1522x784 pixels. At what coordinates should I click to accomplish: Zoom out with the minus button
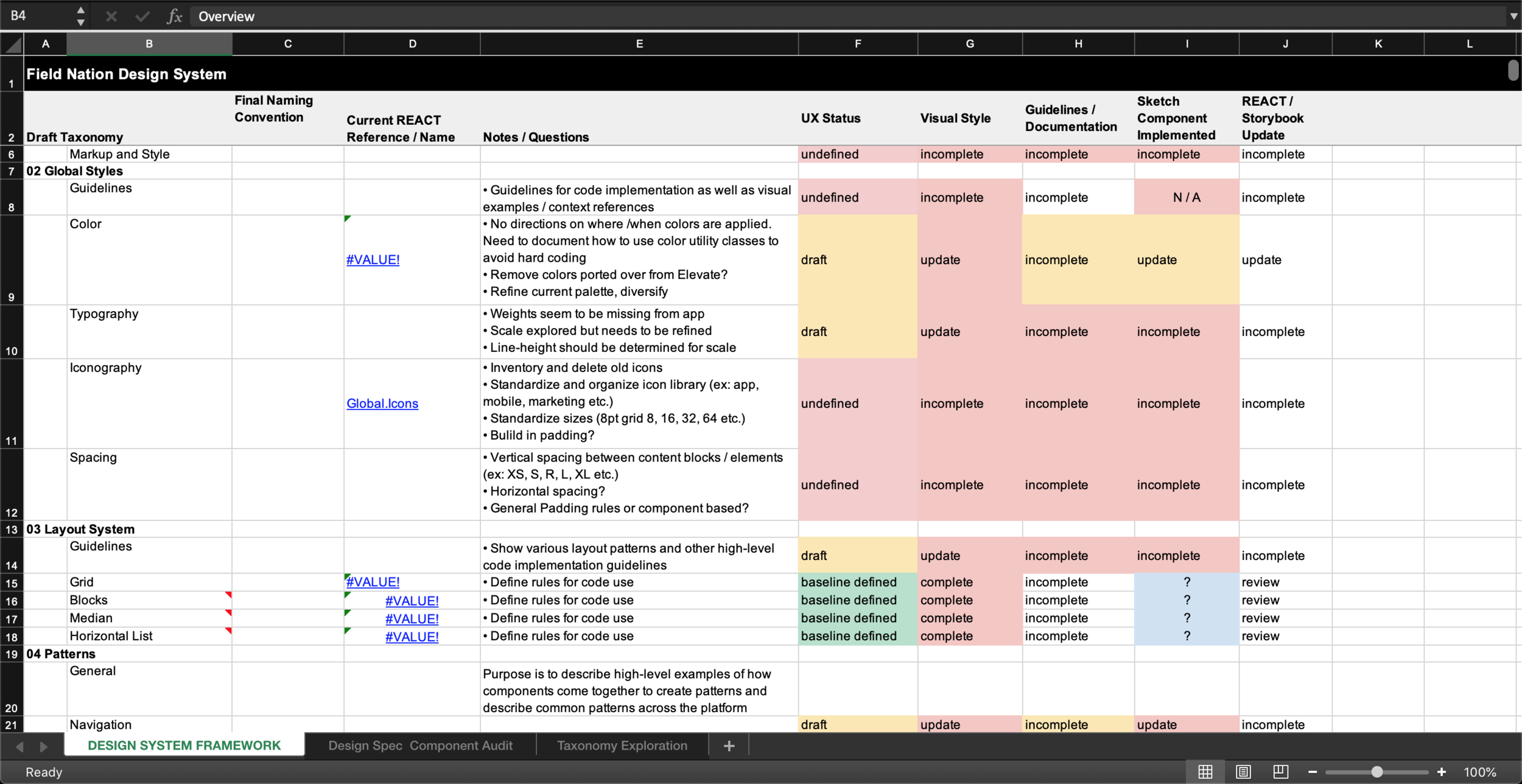pyautogui.click(x=1313, y=772)
